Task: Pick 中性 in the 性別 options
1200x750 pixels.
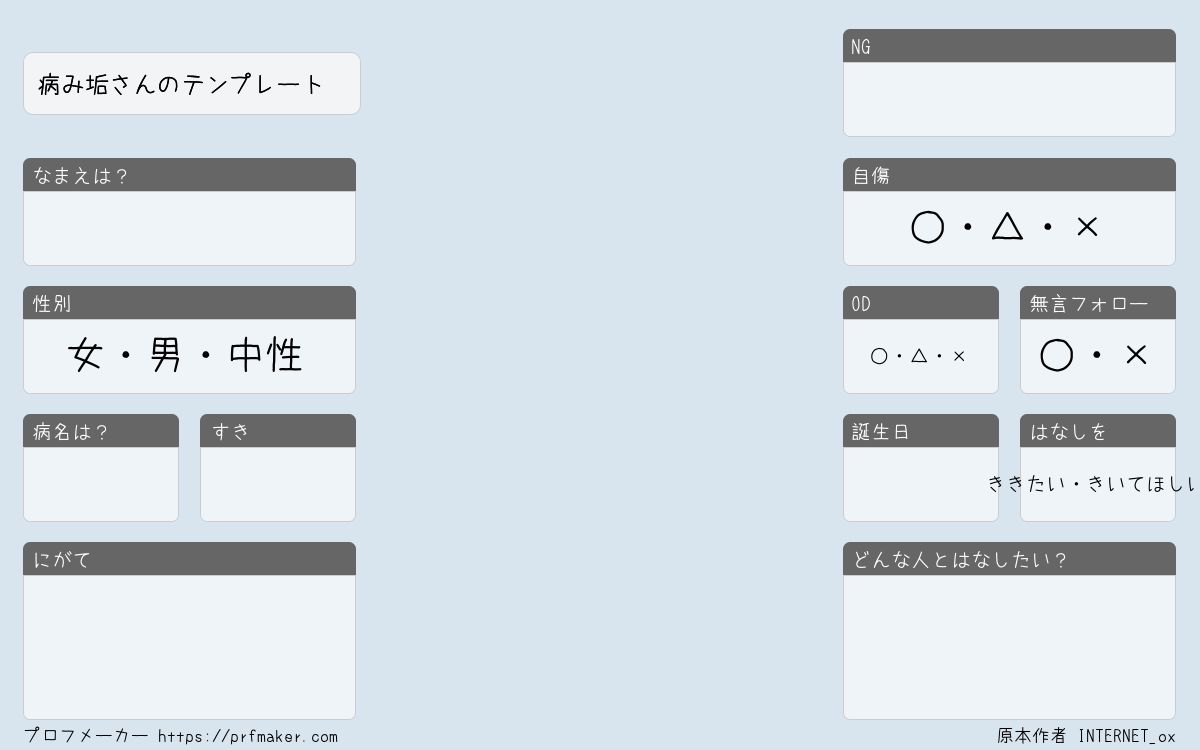Action: tap(265, 355)
